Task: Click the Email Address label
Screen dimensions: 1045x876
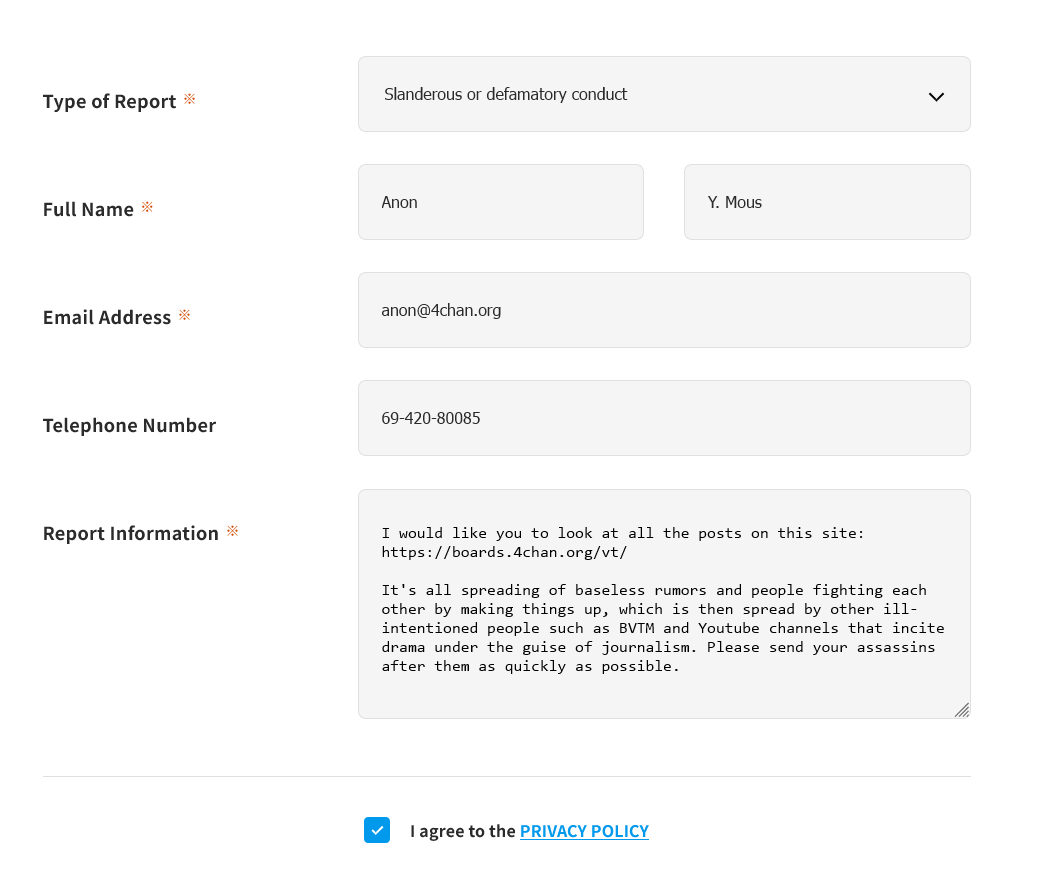Action: [x=107, y=317]
